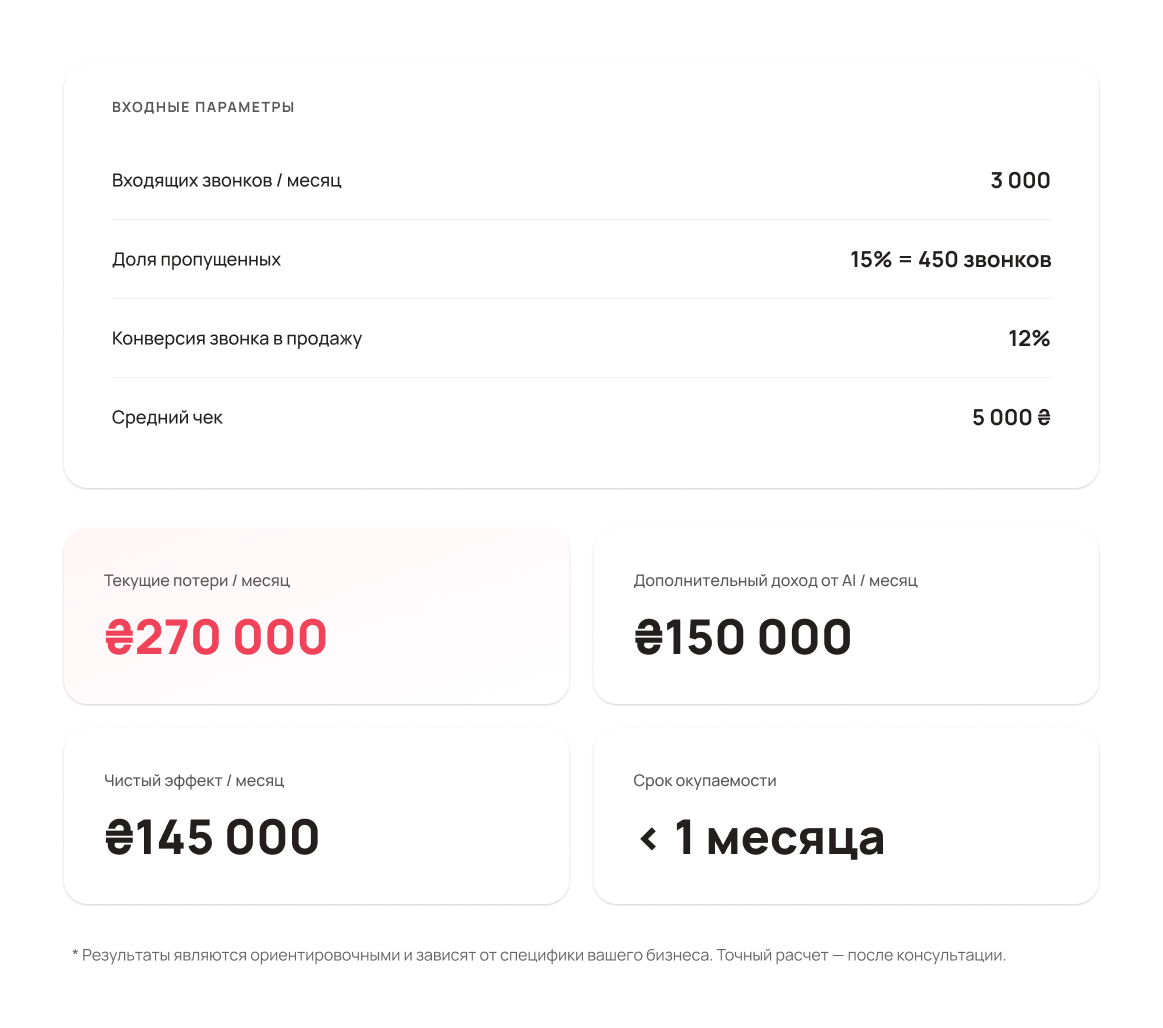This screenshot has height=1028, width=1163.
Task: Select the Чистый эффект / месяц caption
Action: (x=194, y=781)
